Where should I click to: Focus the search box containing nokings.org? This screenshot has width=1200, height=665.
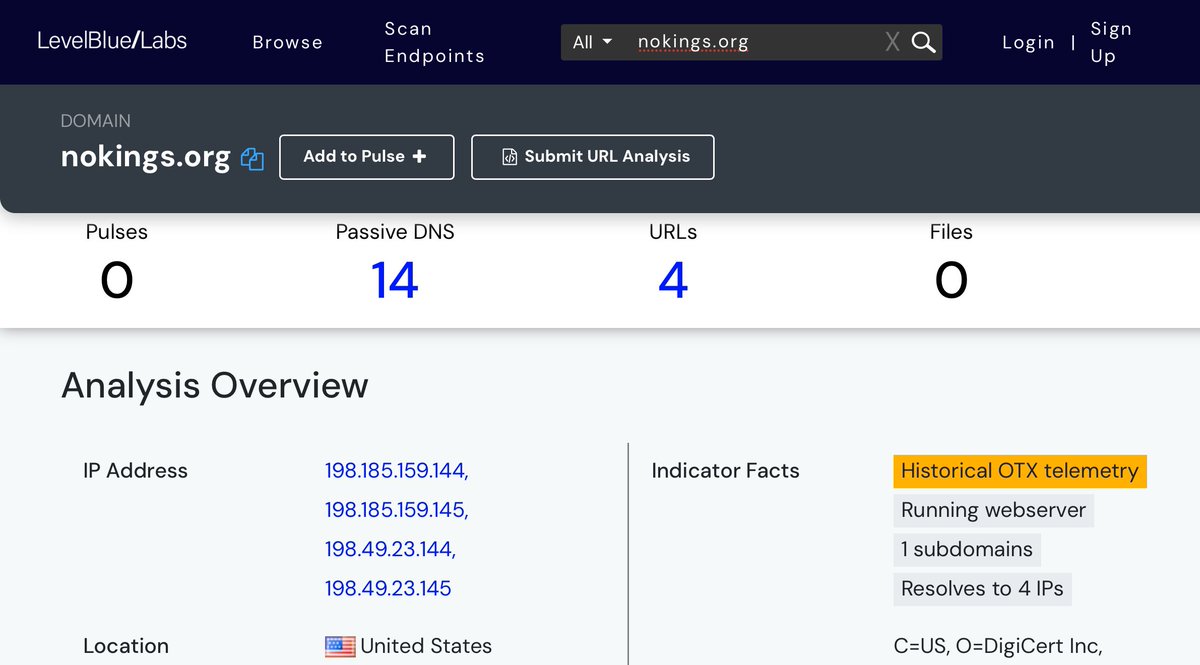755,42
